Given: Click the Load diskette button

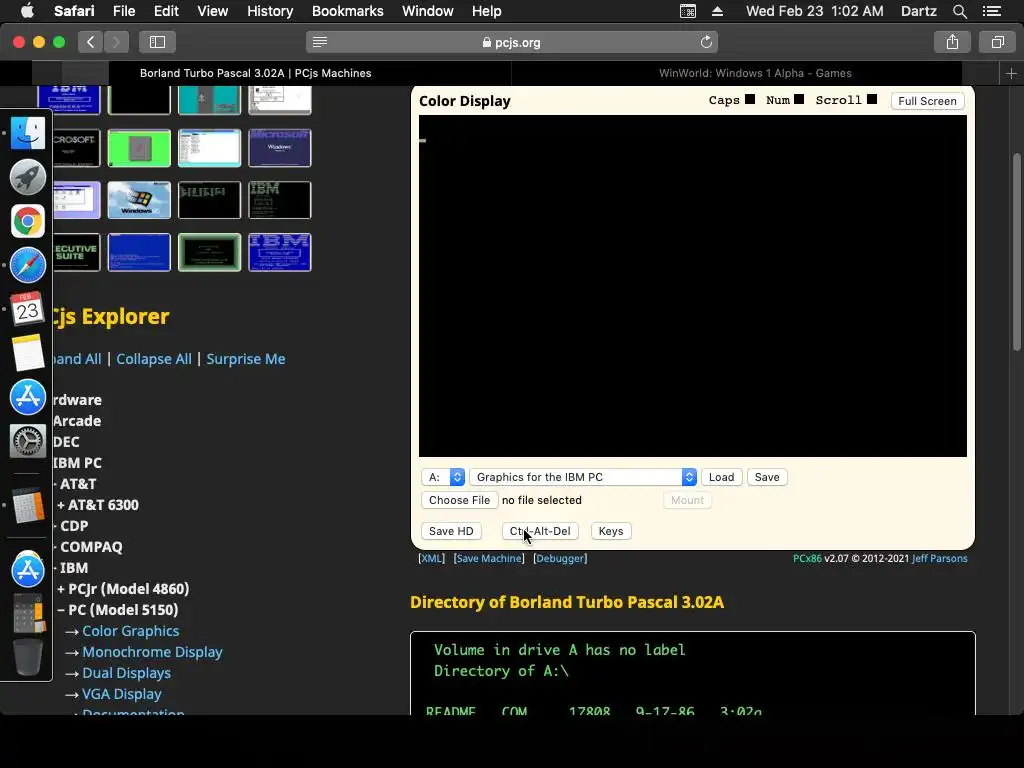Looking at the screenshot, I should [x=722, y=477].
